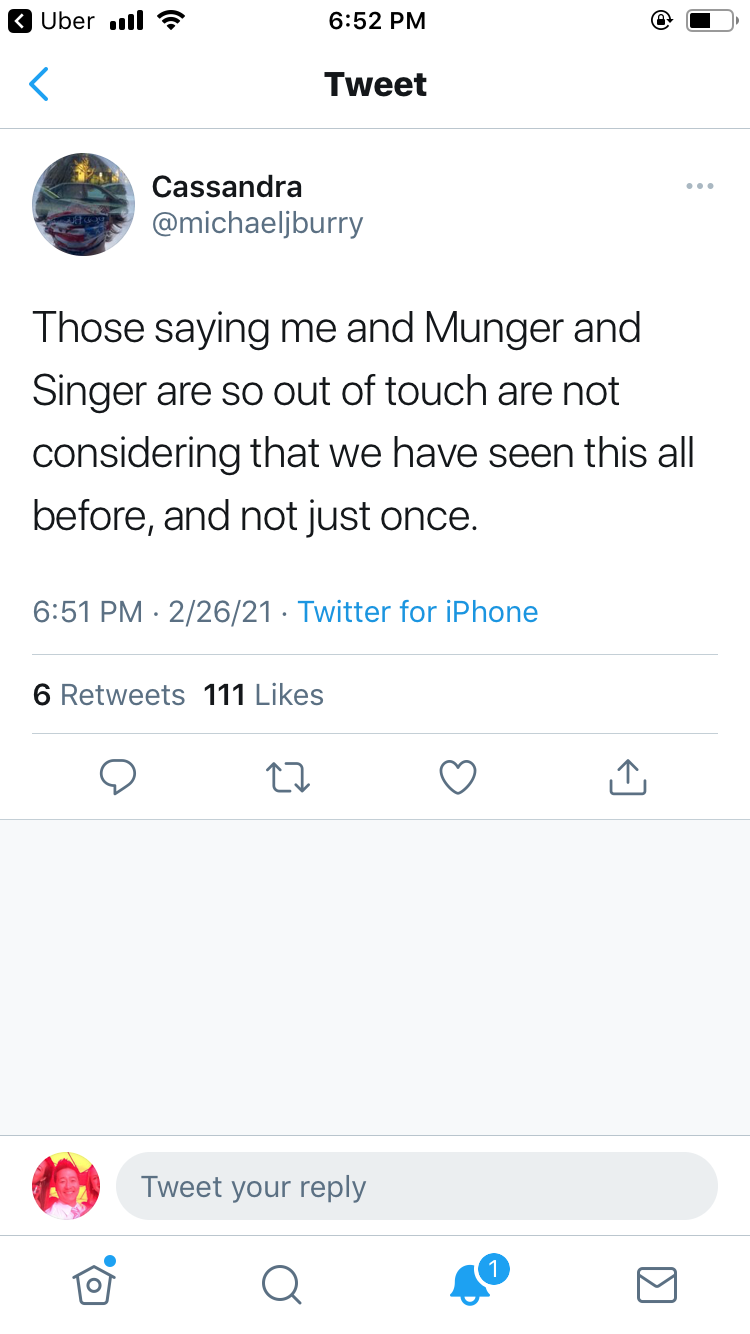Open the Messages envelope icon

click(x=657, y=1284)
